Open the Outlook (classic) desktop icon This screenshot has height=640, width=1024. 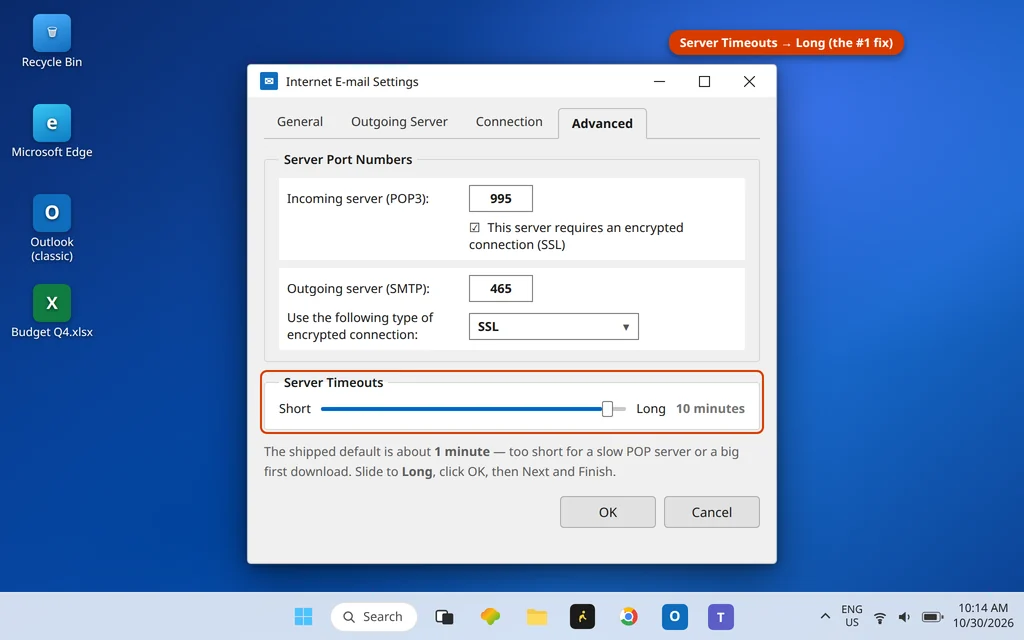point(52,228)
